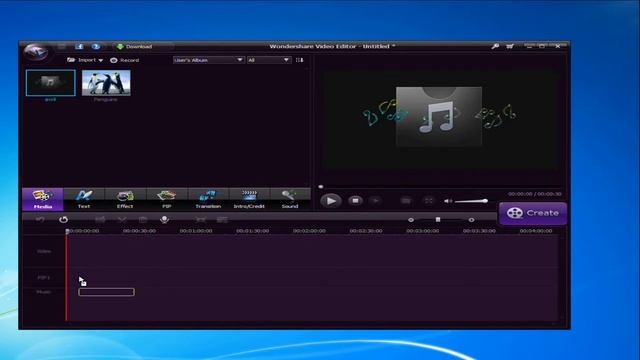Click the edit clip icon in timeline toolbar
Viewport: 640px width, 360px height.
coord(100,220)
